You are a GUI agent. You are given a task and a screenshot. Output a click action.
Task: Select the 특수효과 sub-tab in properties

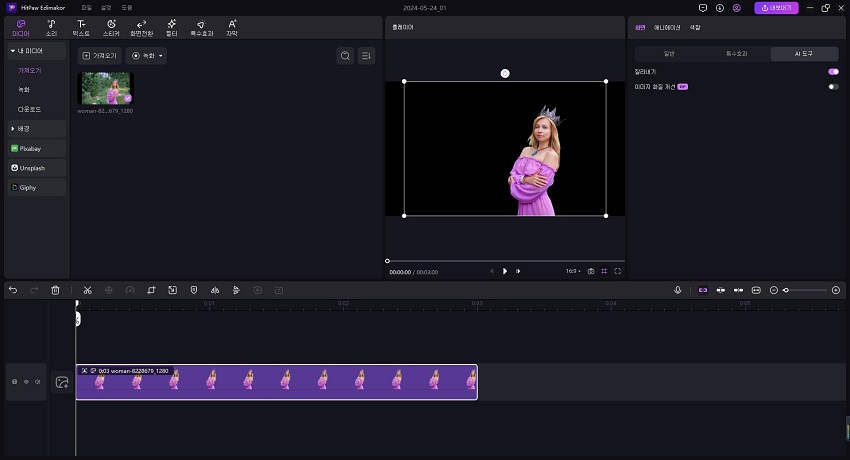(737, 54)
